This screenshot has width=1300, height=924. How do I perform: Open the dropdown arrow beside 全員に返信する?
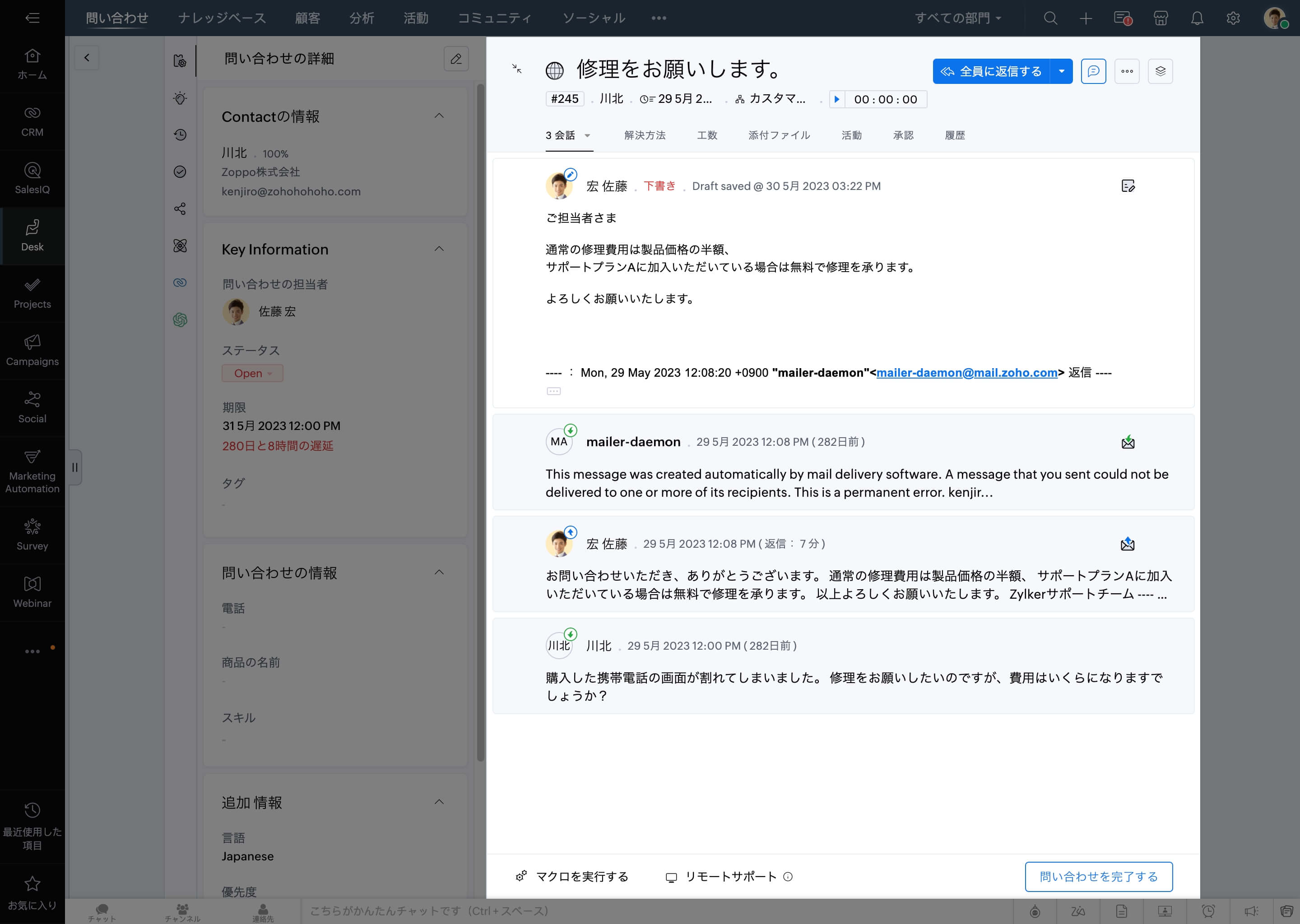pos(1062,71)
